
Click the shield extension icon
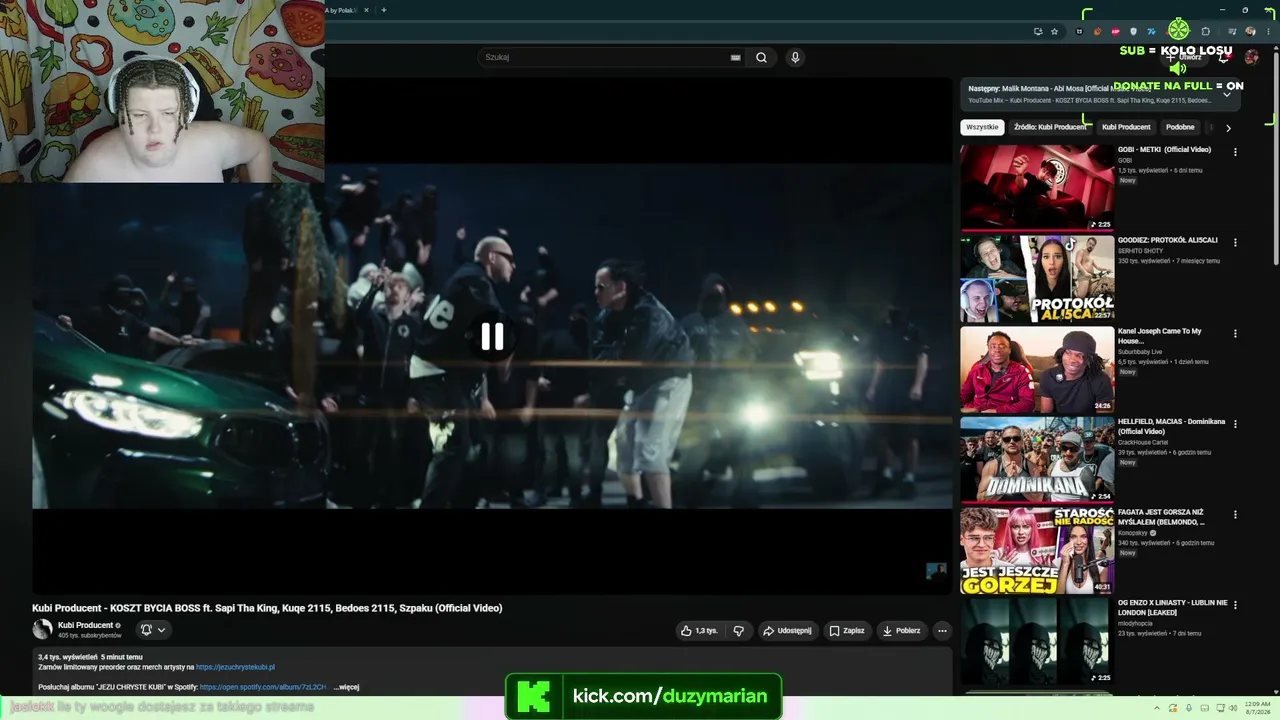pos(1133,31)
